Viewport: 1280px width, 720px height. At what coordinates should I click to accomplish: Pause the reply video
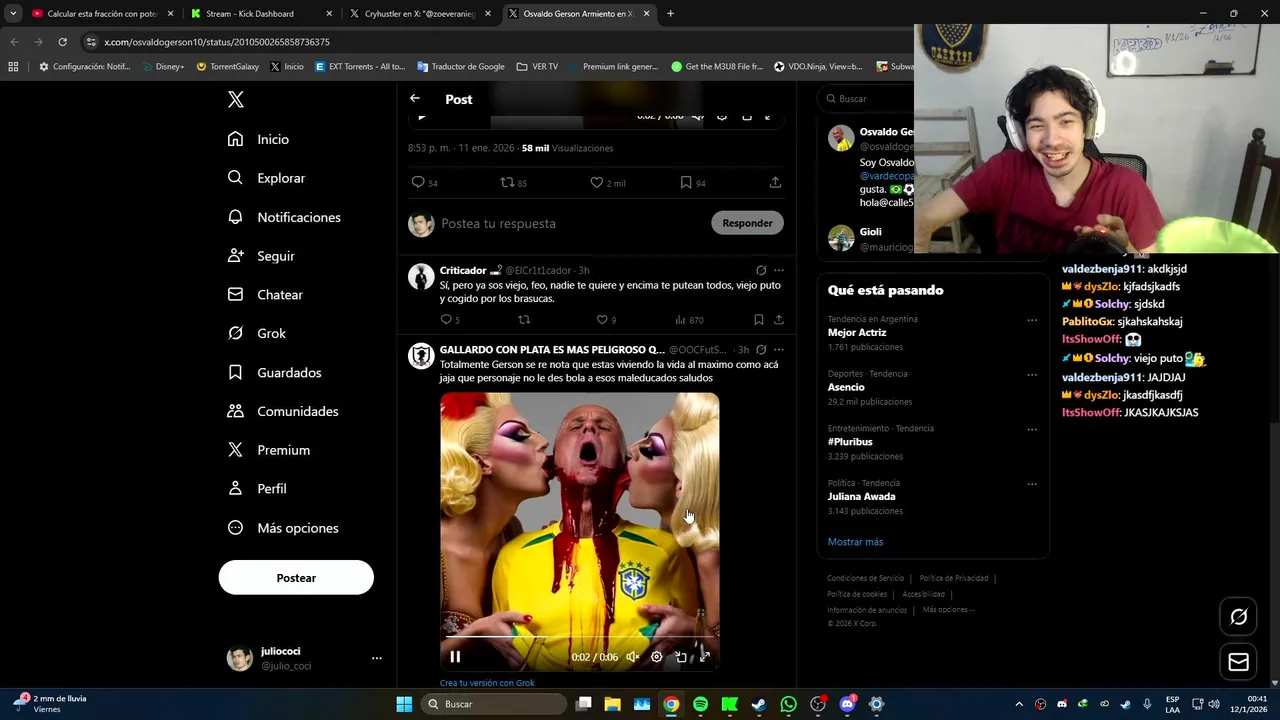click(455, 657)
